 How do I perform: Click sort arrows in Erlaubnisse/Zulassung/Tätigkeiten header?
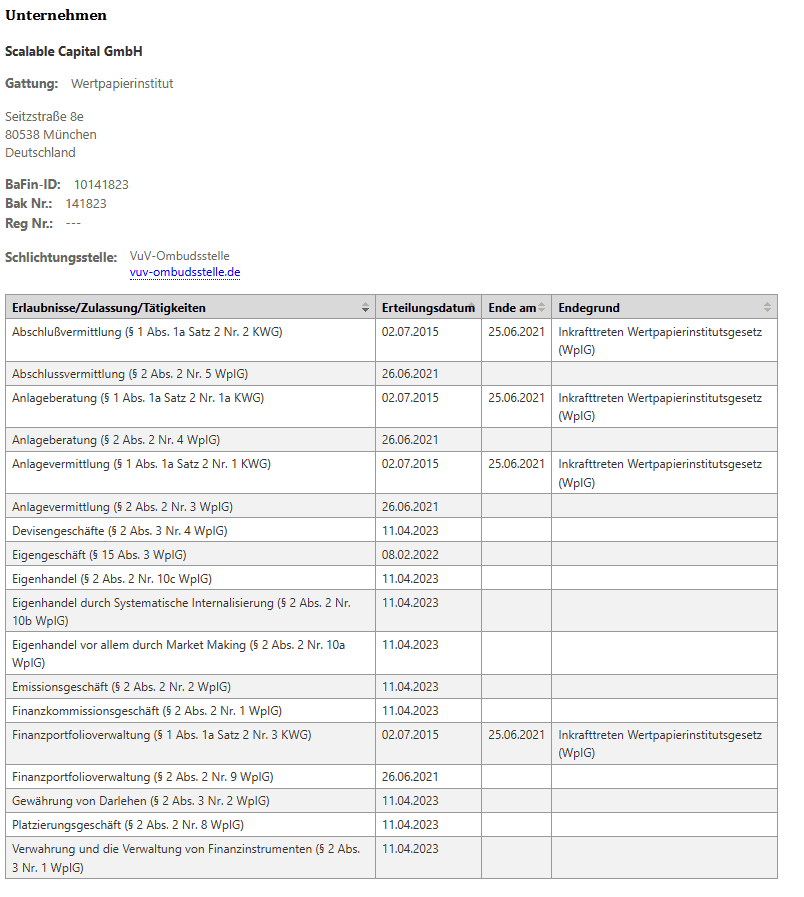tap(365, 308)
